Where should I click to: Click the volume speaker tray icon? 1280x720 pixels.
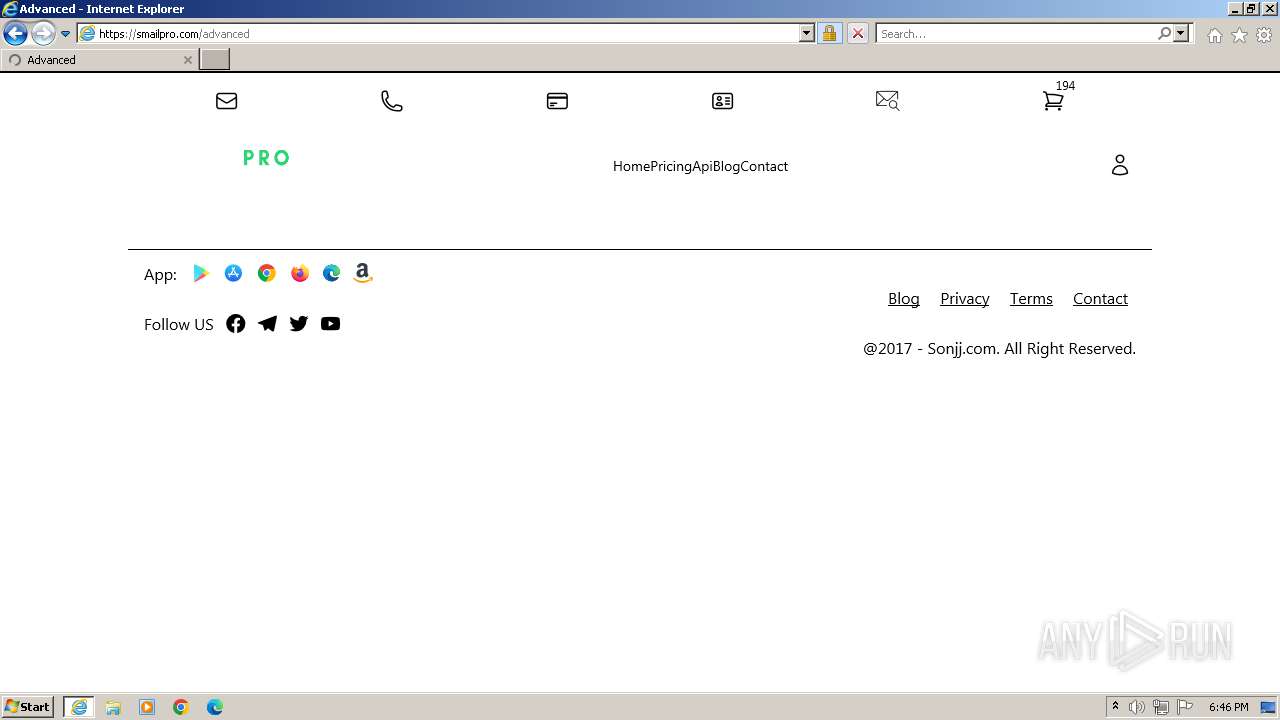coord(1137,707)
